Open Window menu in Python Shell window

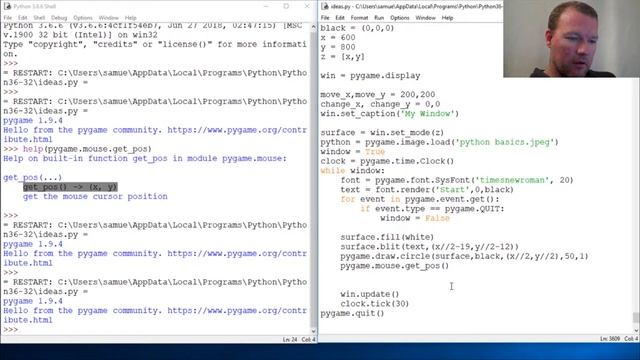(x=109, y=18)
